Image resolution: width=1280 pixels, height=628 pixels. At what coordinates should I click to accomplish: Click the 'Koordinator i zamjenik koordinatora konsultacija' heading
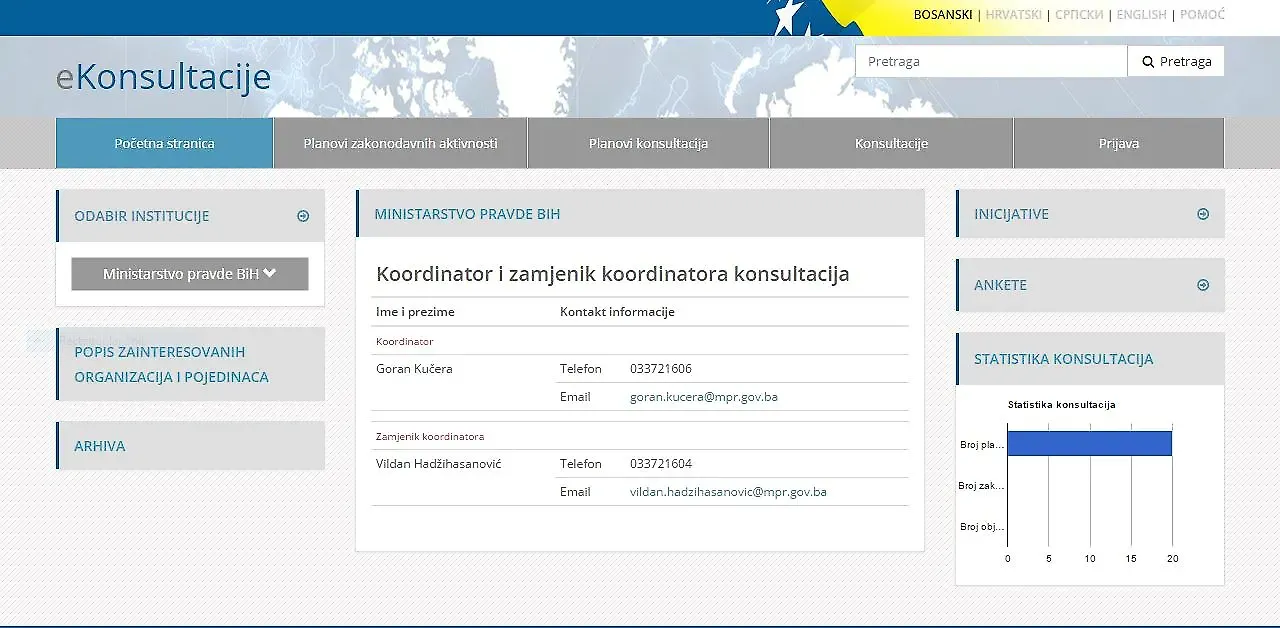(612, 274)
